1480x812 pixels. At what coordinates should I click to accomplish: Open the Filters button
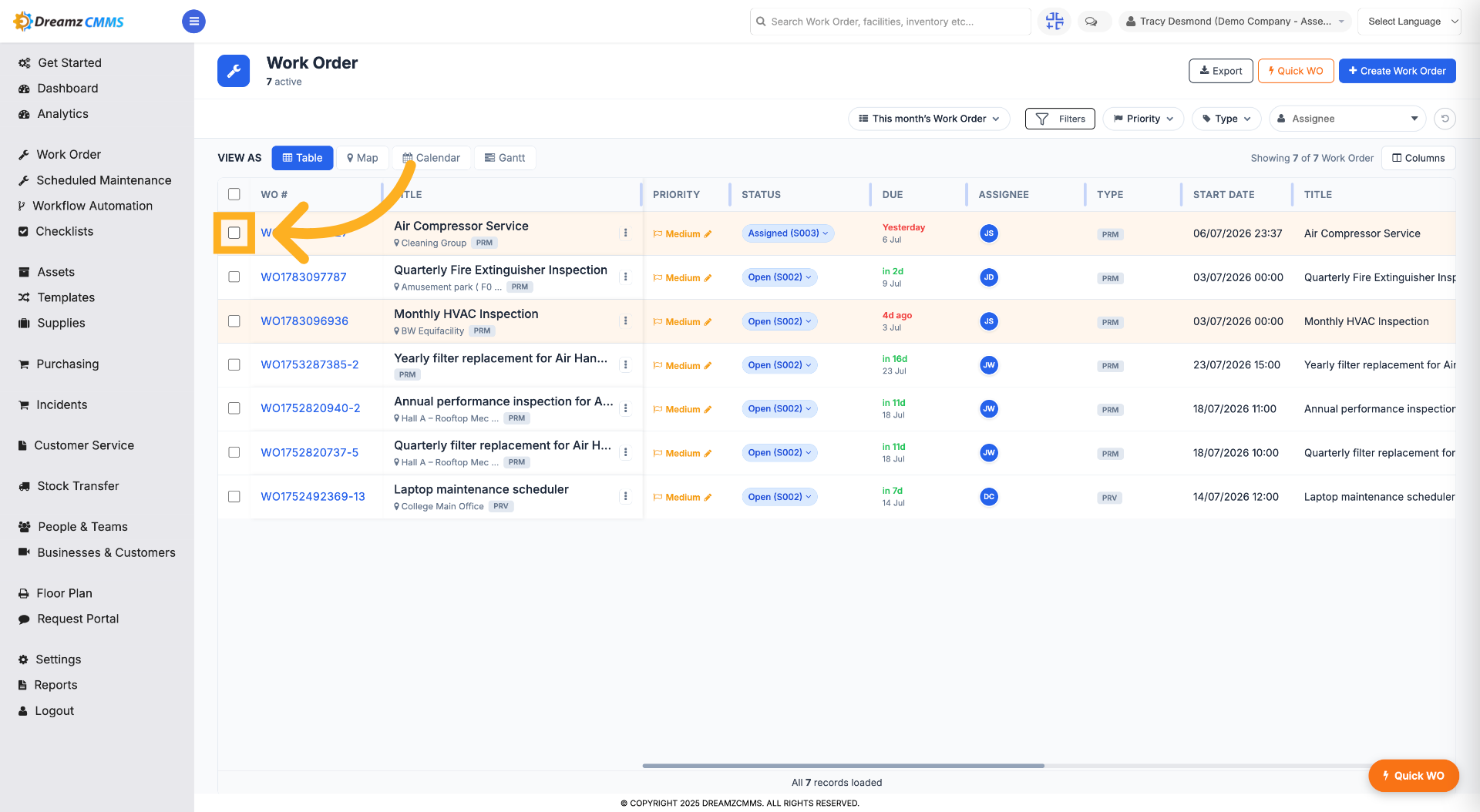(1060, 119)
